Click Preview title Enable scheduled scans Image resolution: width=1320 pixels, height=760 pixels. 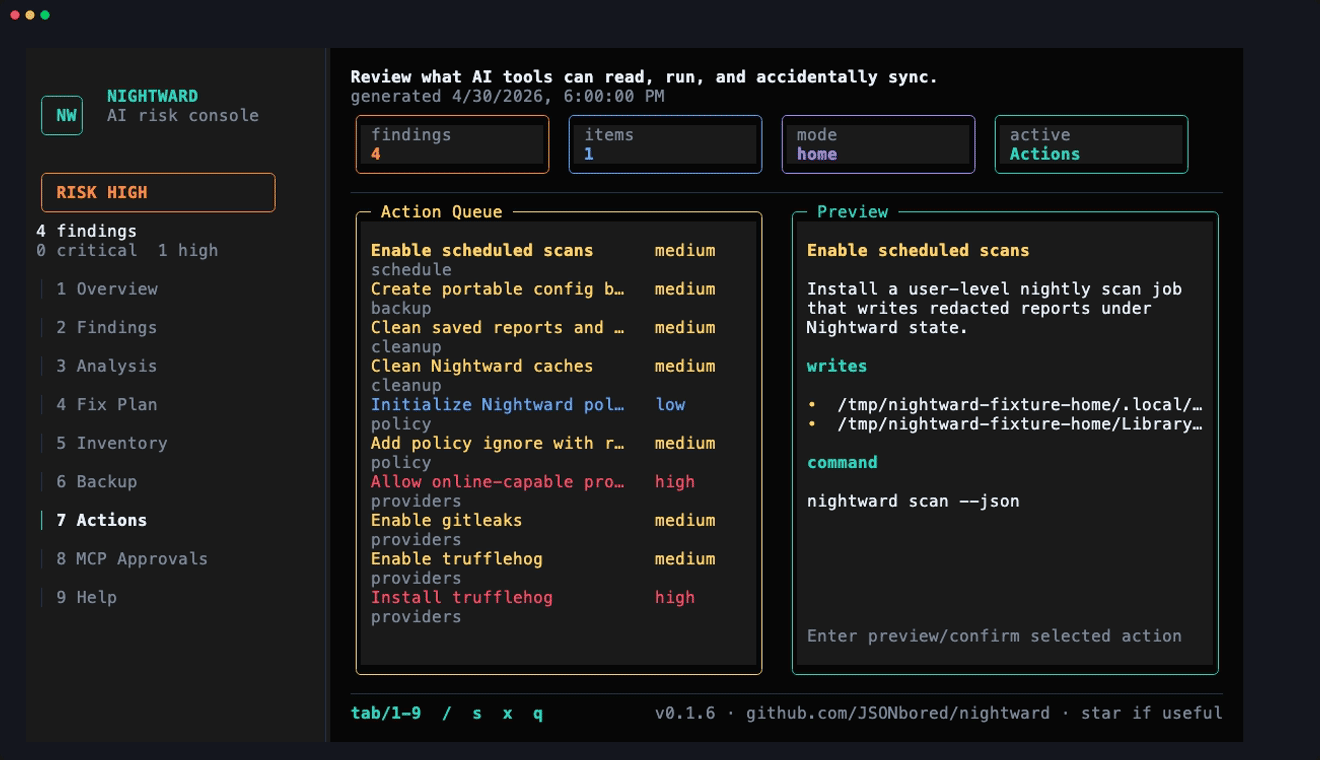918,251
